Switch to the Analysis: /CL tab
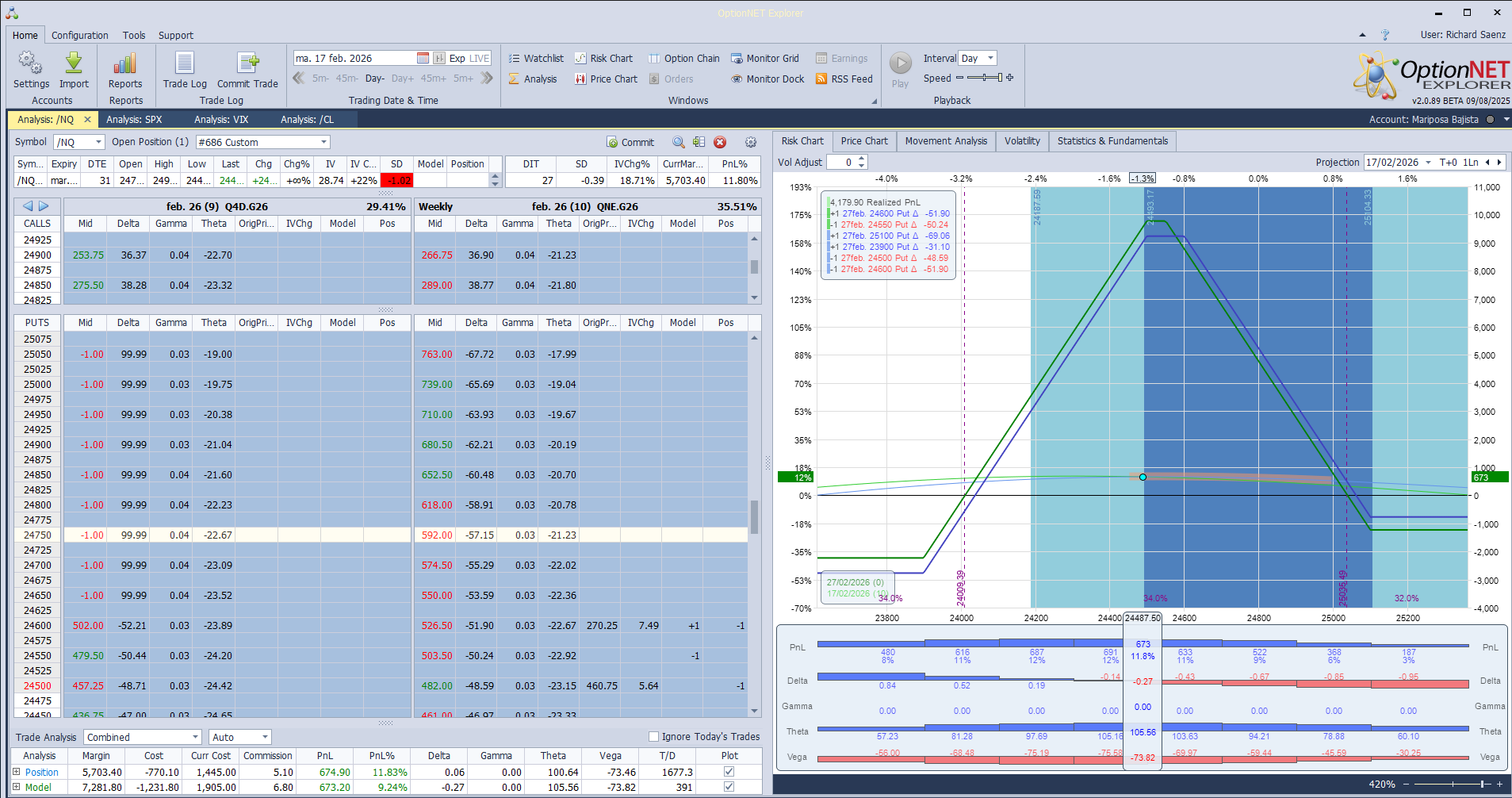 [x=307, y=120]
